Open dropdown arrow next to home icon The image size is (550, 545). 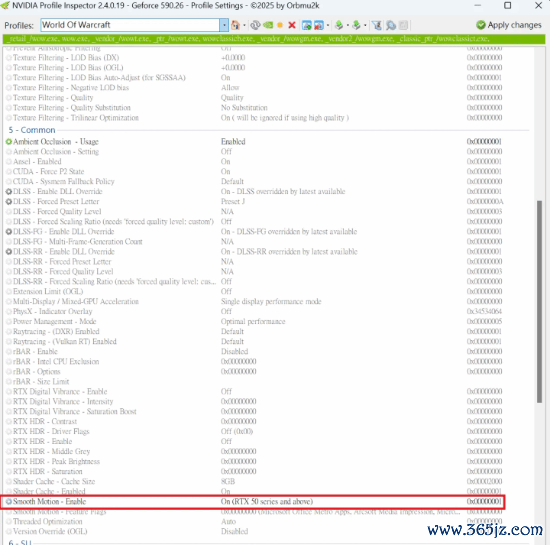click(x=244, y=25)
